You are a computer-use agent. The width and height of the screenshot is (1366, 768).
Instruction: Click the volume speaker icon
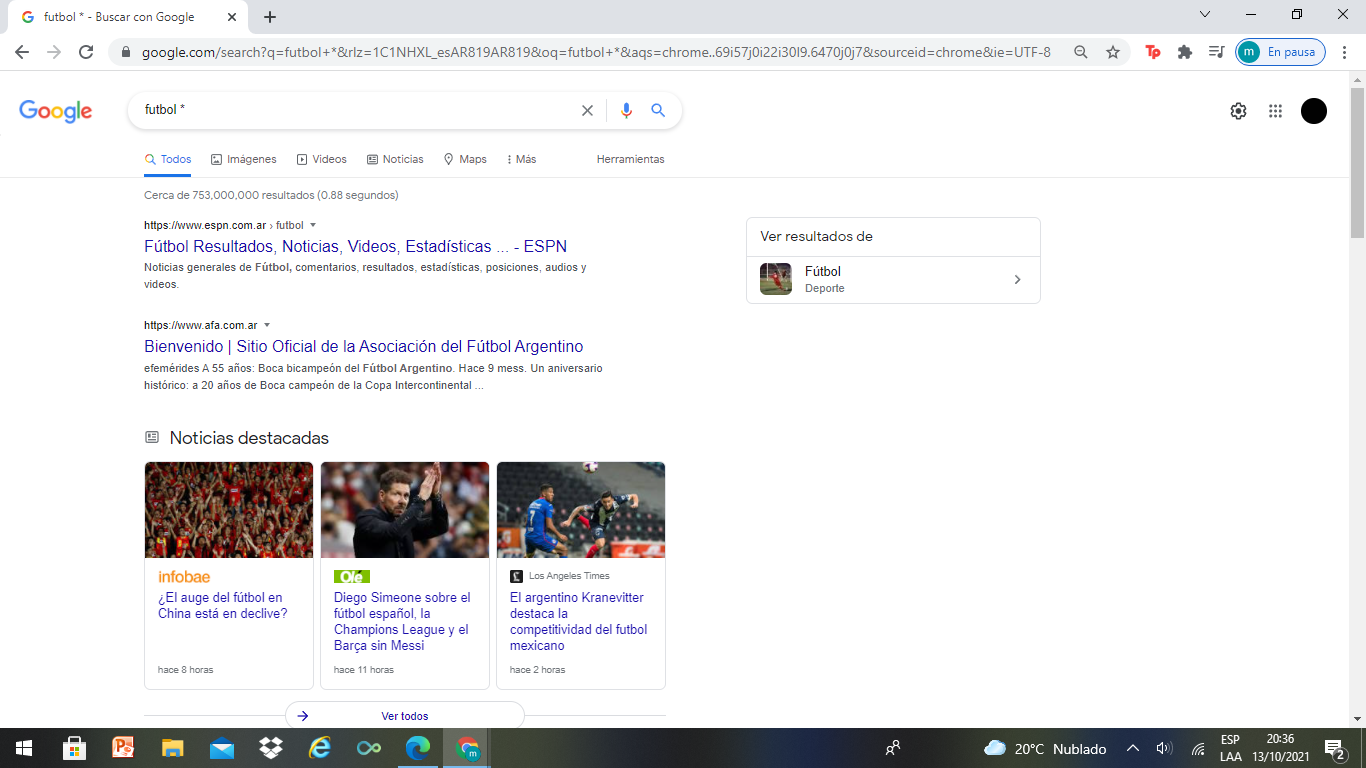[1164, 748]
